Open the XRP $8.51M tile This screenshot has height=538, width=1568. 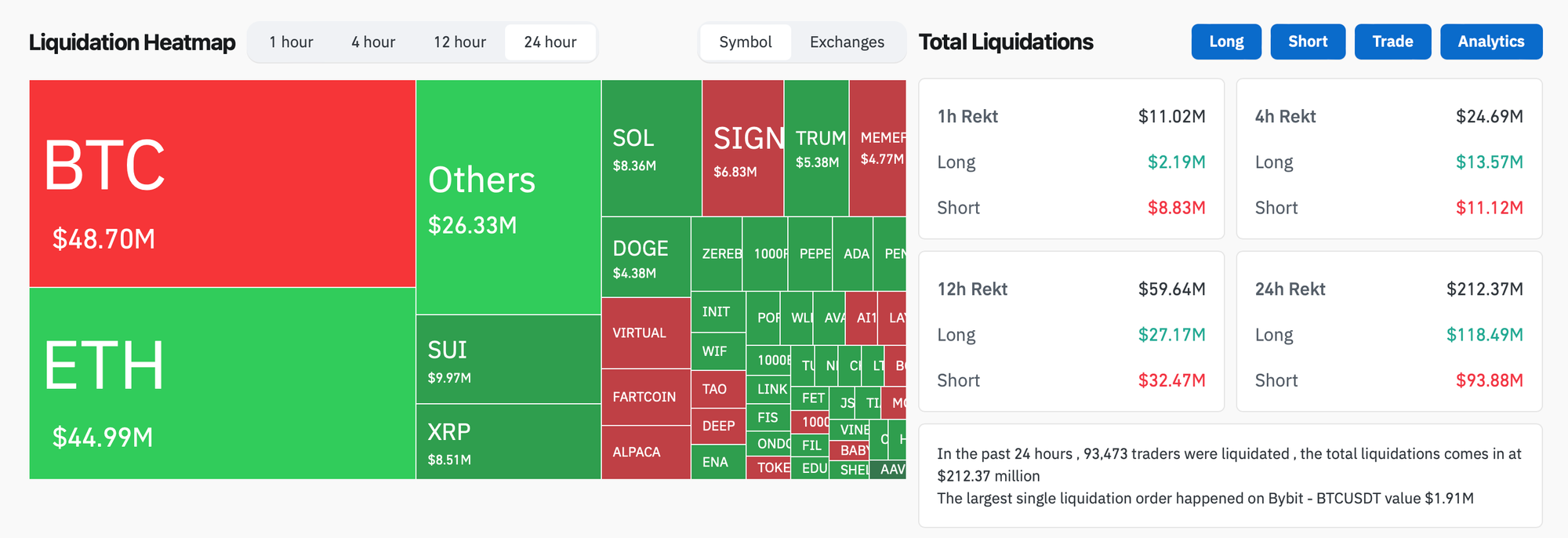tap(509, 442)
